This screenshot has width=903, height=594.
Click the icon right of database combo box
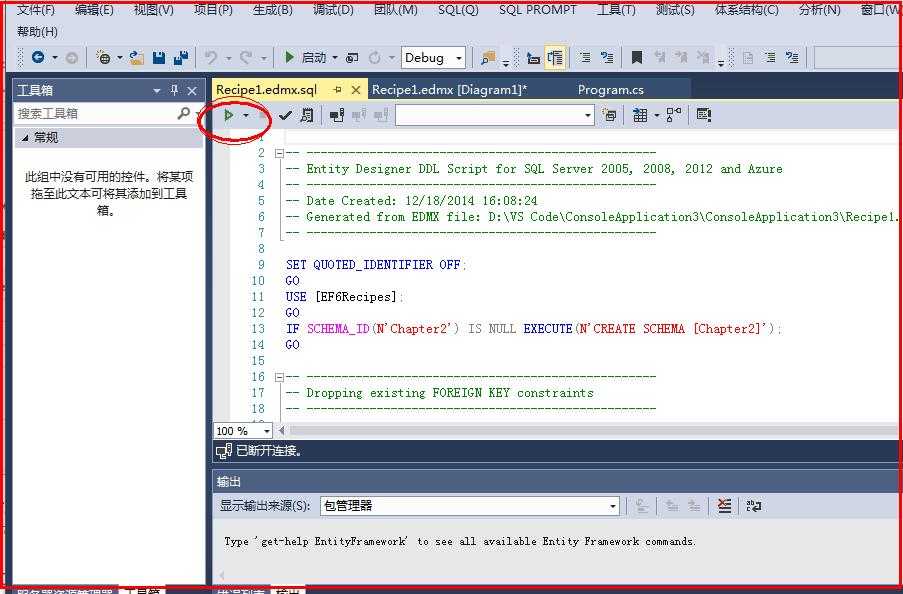(609, 115)
